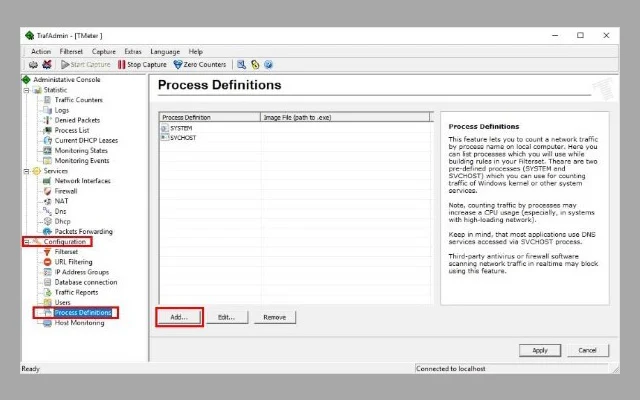
Task: Click the Zero Counters toolbar button
Action: coord(200,64)
